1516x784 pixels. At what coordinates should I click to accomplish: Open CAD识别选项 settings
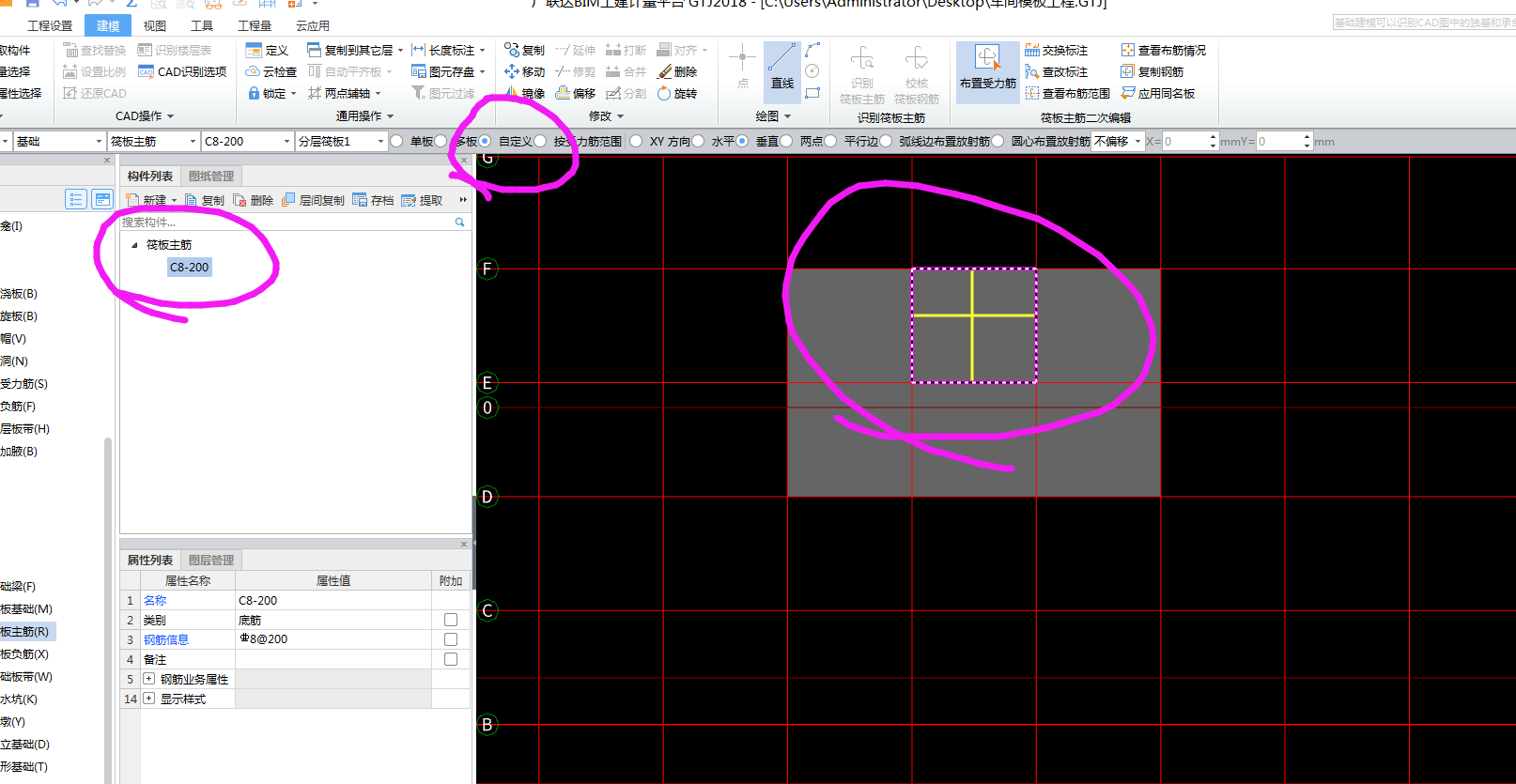(182, 71)
